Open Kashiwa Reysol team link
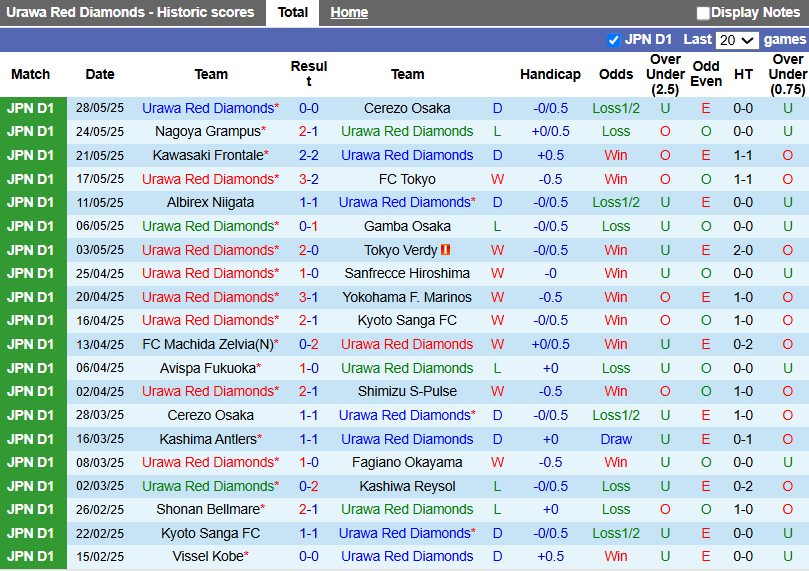 coord(407,486)
